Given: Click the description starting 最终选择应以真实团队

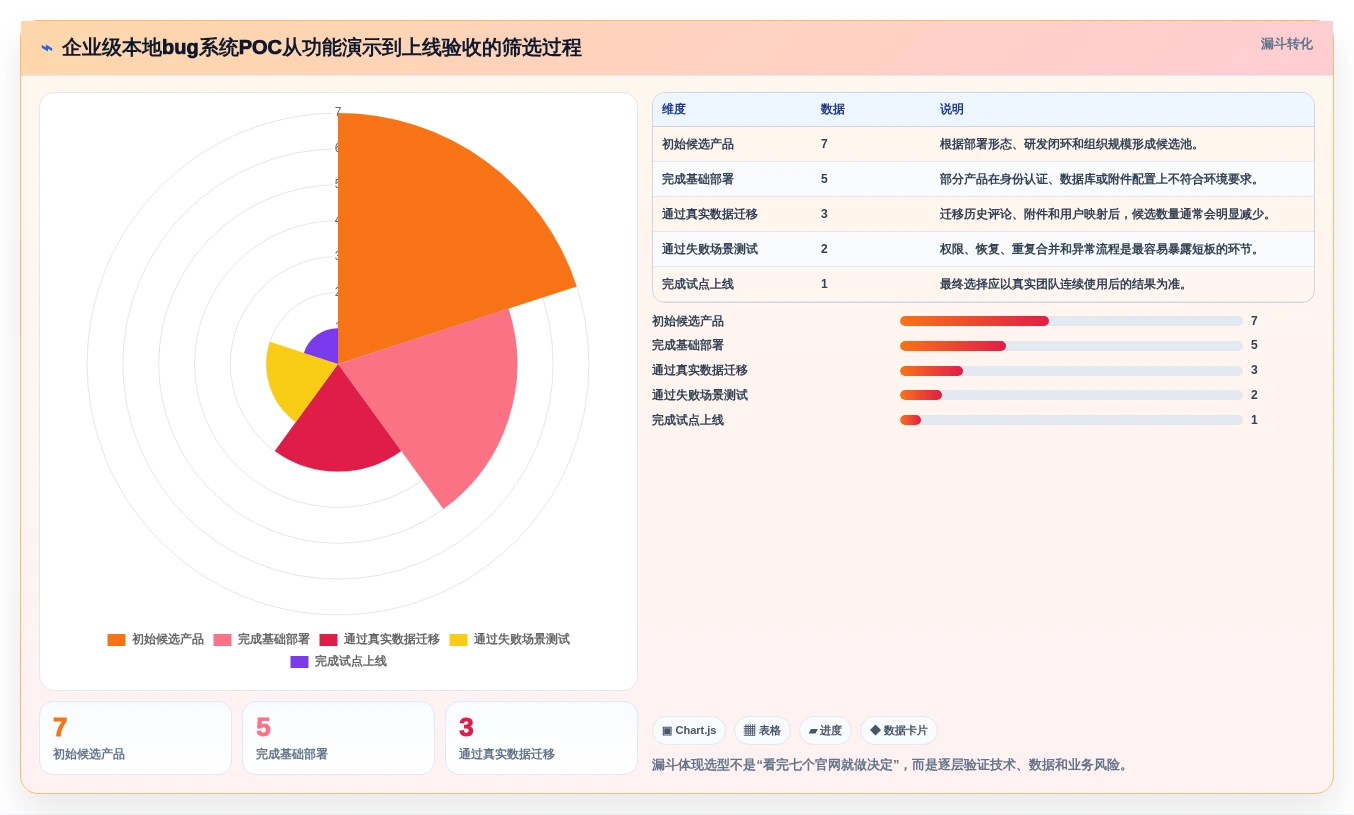Looking at the screenshot, I should point(1064,284).
